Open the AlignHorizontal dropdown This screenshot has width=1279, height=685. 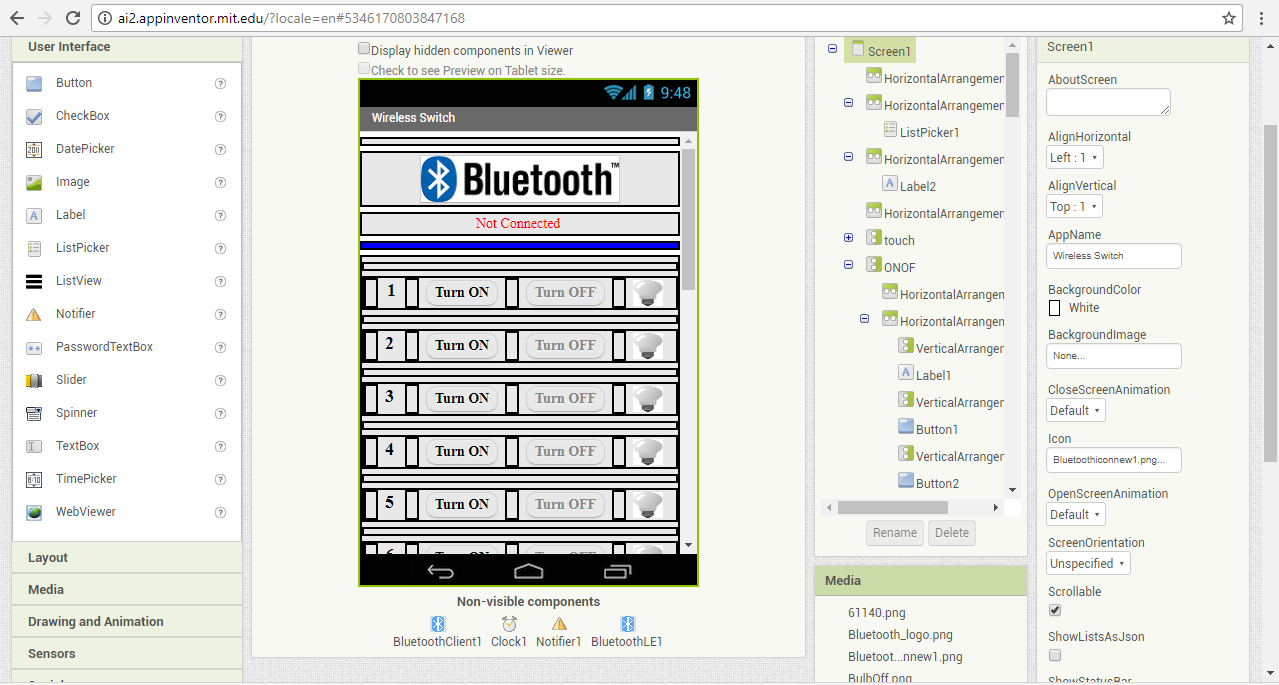pyautogui.click(x=1075, y=157)
